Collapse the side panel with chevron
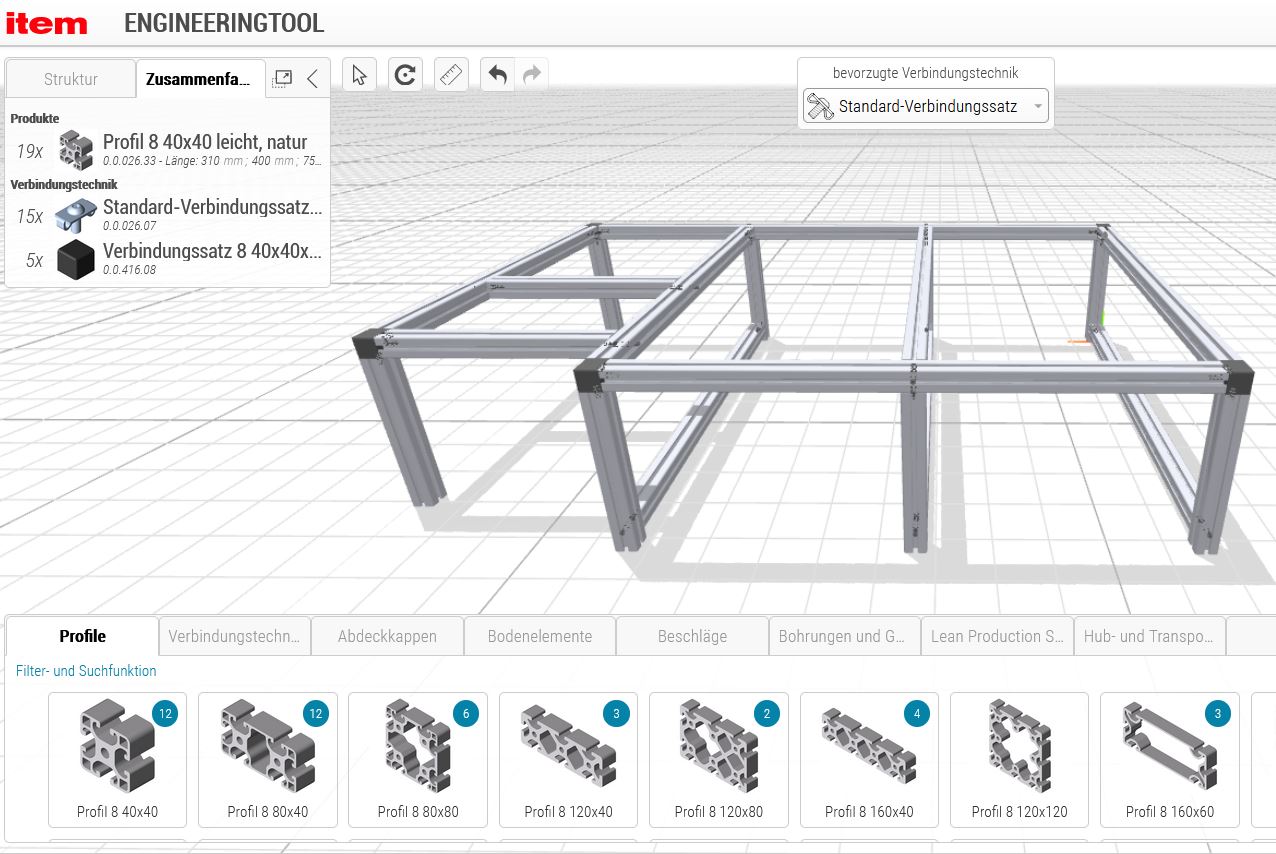The width and height of the screenshot is (1276, 854). click(312, 79)
